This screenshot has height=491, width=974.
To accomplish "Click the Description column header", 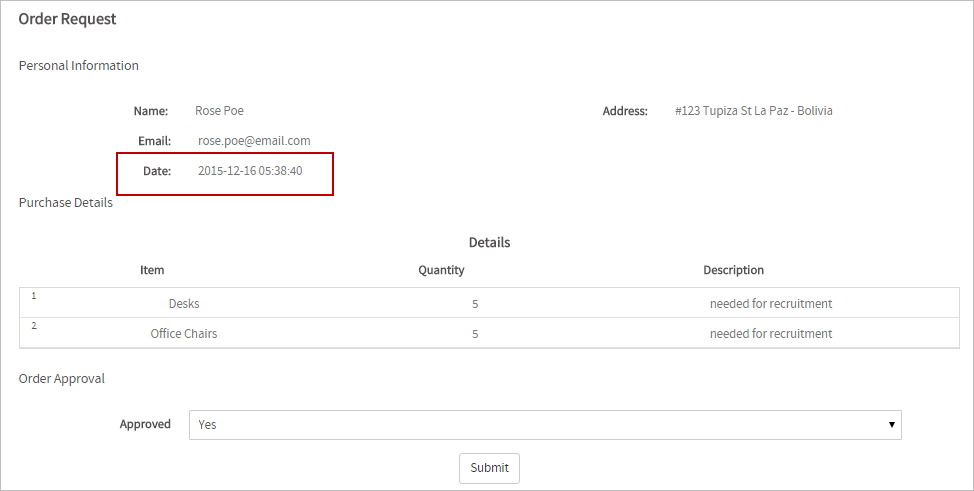I will 733,270.
